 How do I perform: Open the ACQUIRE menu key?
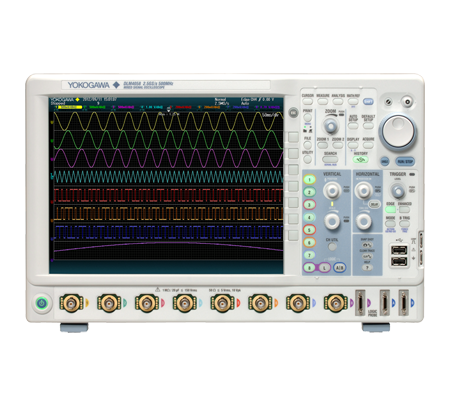368,145
